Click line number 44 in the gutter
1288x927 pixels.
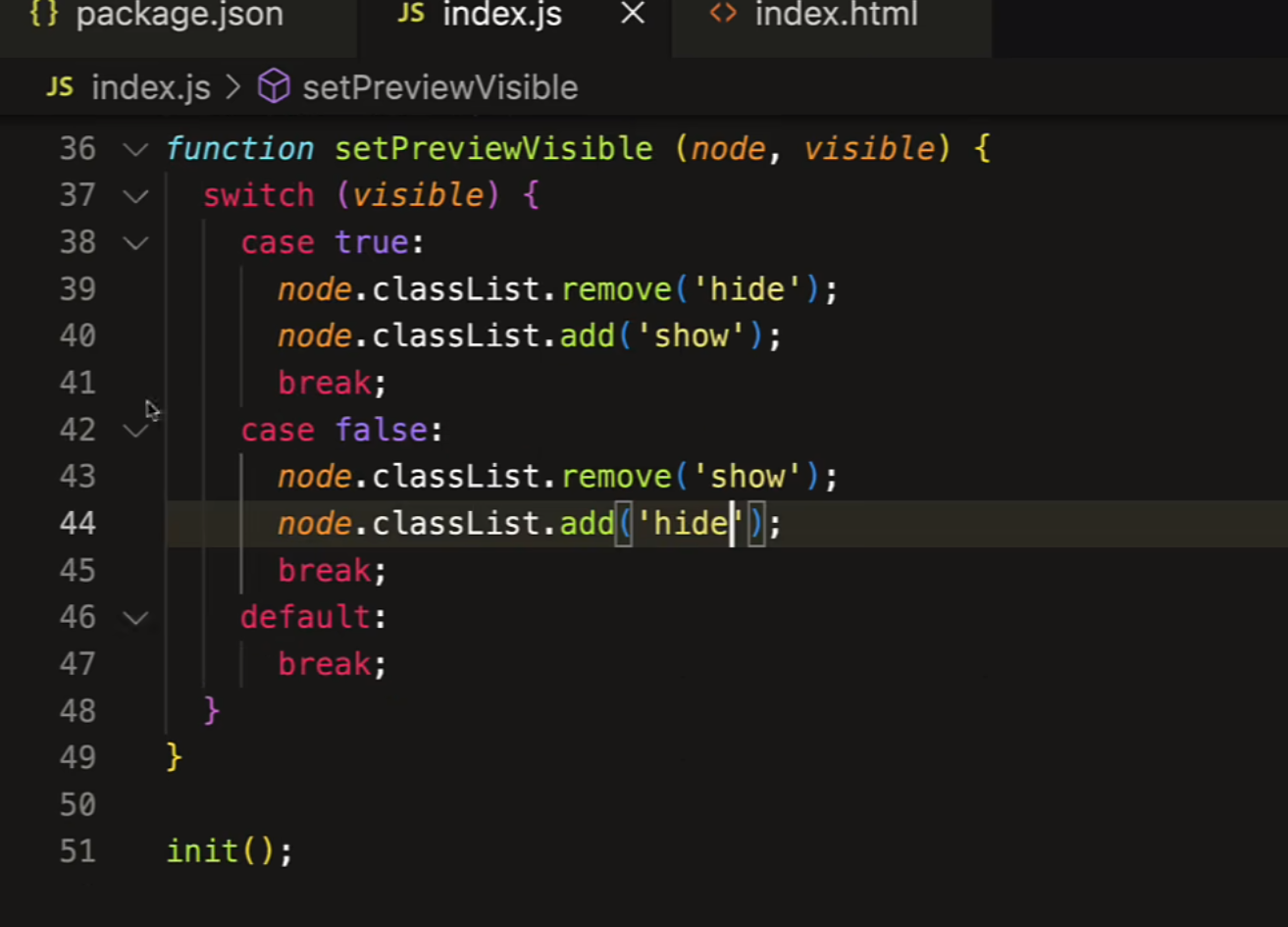(77, 523)
